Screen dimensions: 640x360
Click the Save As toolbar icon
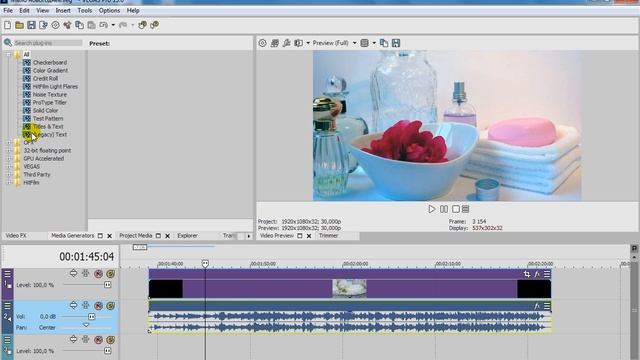click(43, 25)
